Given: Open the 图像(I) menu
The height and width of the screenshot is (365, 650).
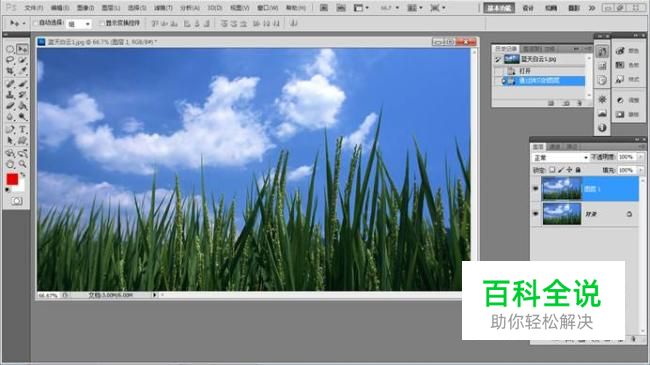Looking at the screenshot, I should click(85, 8).
